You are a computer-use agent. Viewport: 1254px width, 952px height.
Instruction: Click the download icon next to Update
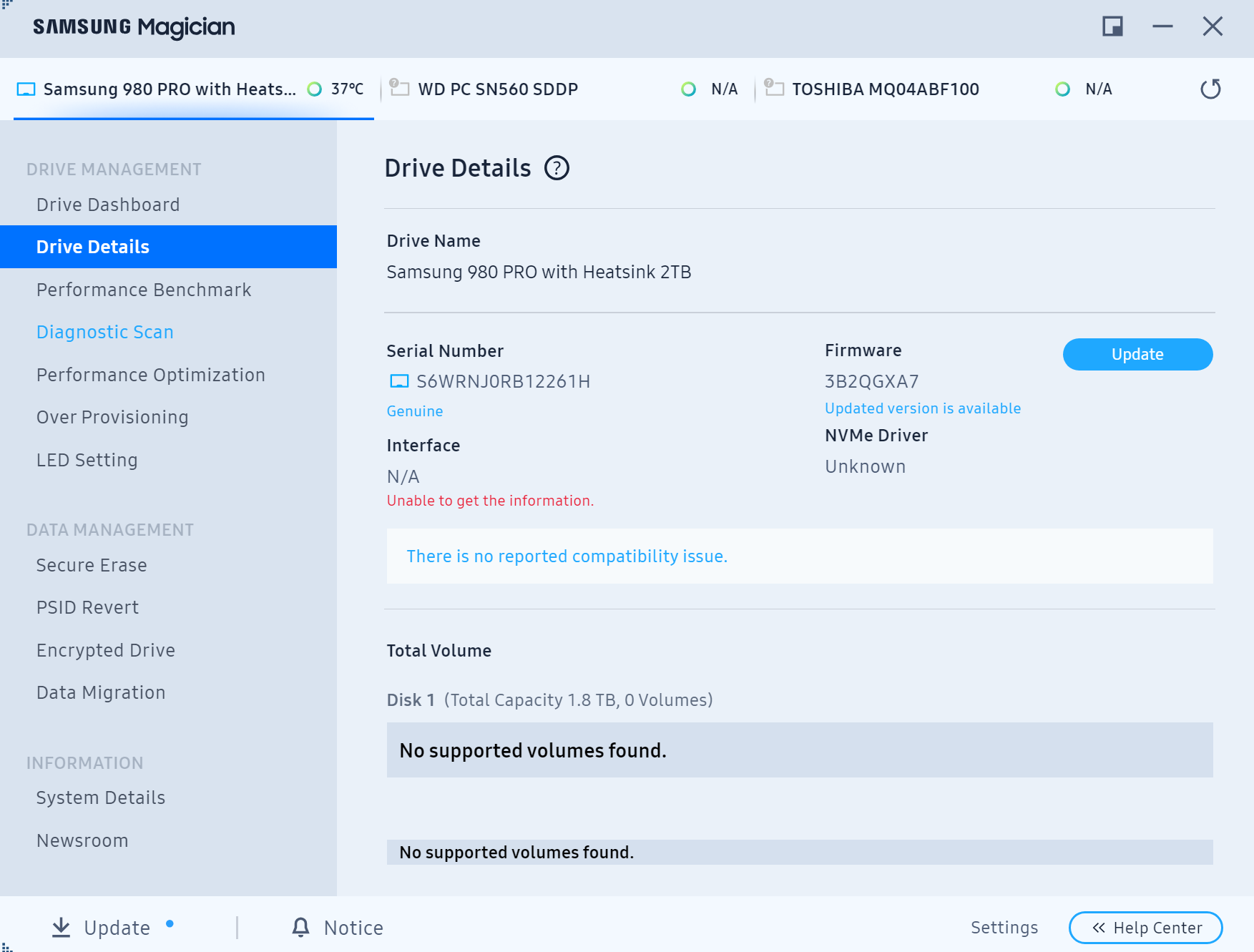tap(62, 928)
